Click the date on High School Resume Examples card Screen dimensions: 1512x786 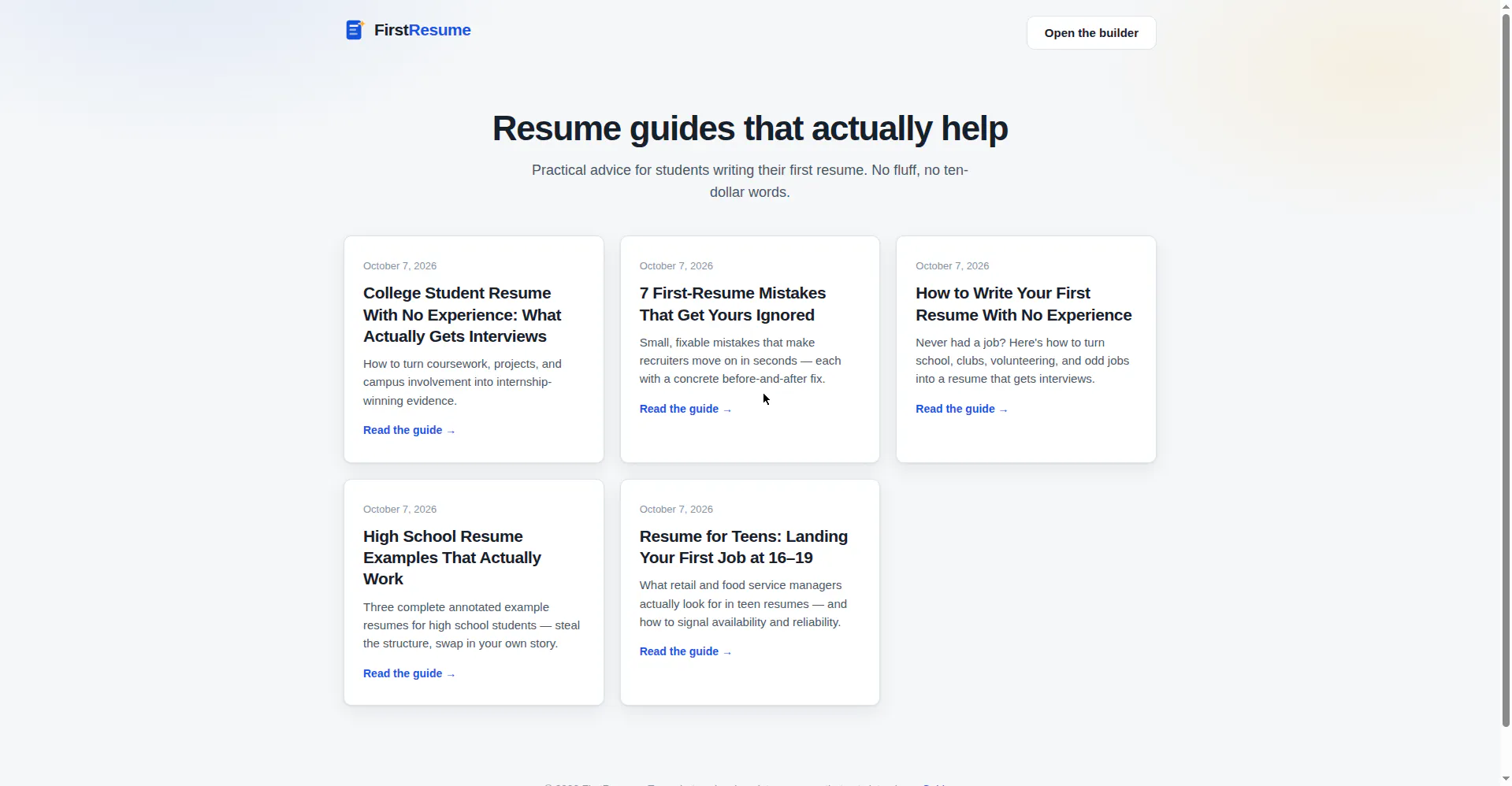(x=399, y=510)
